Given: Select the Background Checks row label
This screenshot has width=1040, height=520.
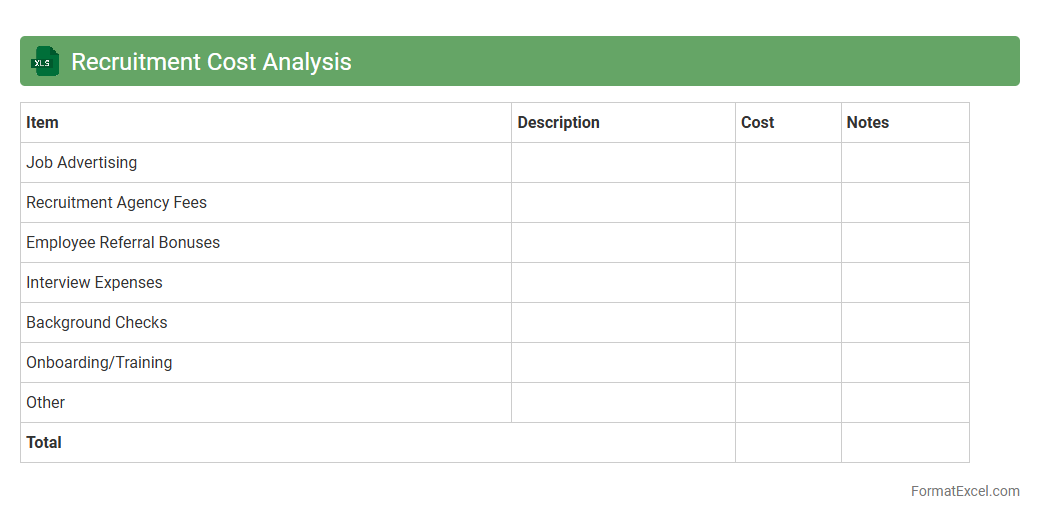Looking at the screenshot, I should point(97,322).
